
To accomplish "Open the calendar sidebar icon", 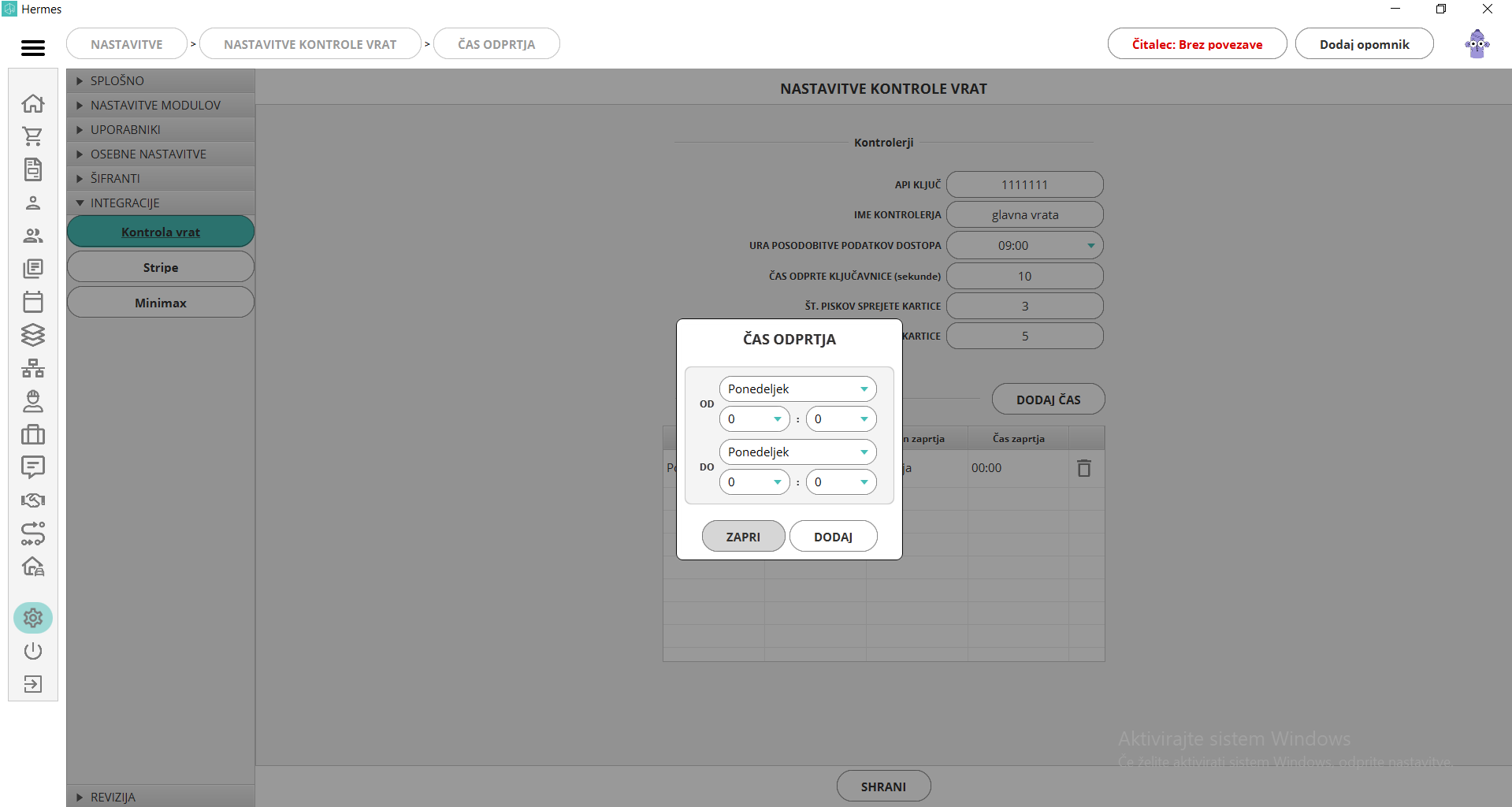I will [33, 302].
